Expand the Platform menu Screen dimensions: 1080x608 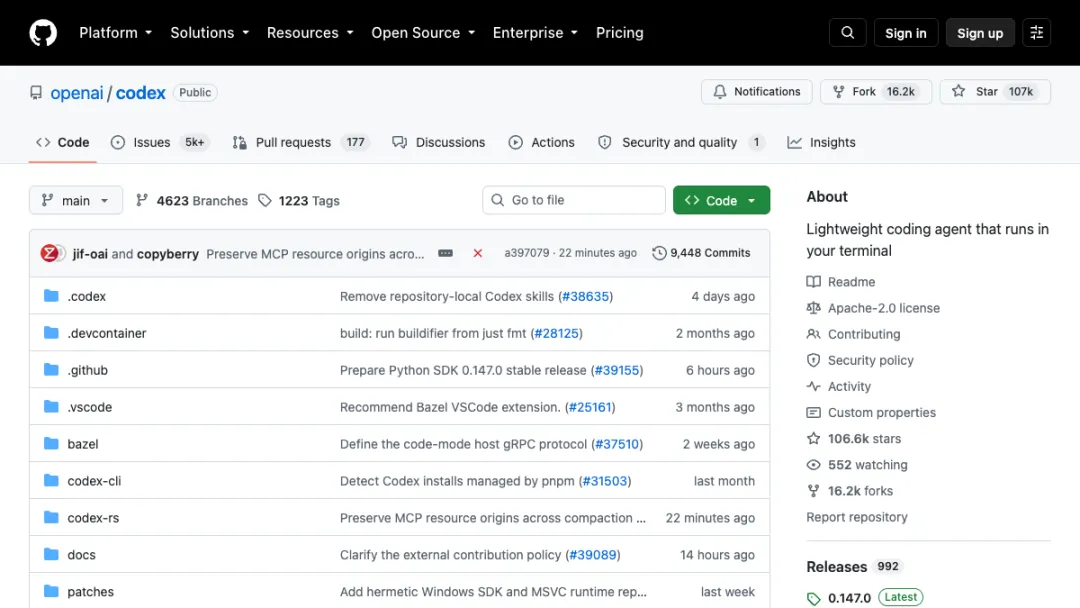coord(116,32)
